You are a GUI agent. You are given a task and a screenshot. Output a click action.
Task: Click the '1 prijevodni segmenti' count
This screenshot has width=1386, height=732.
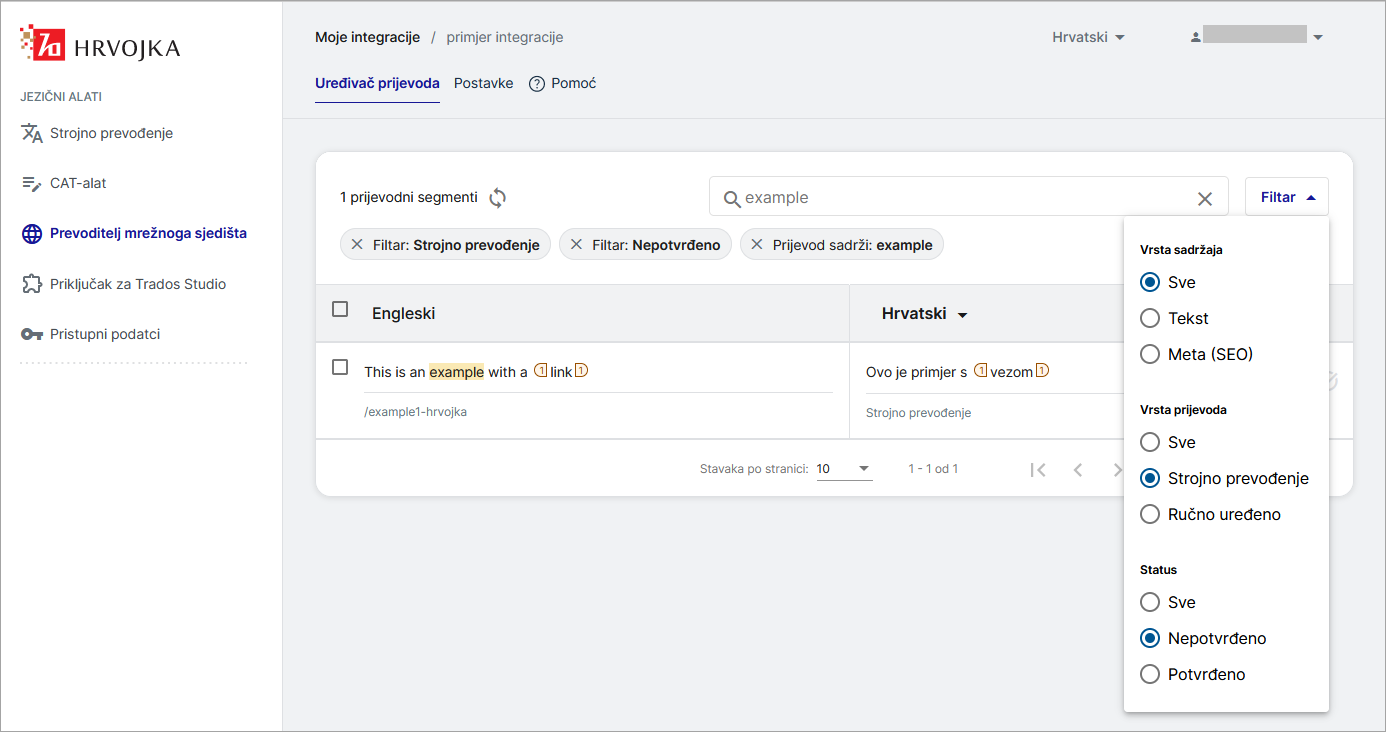point(409,198)
